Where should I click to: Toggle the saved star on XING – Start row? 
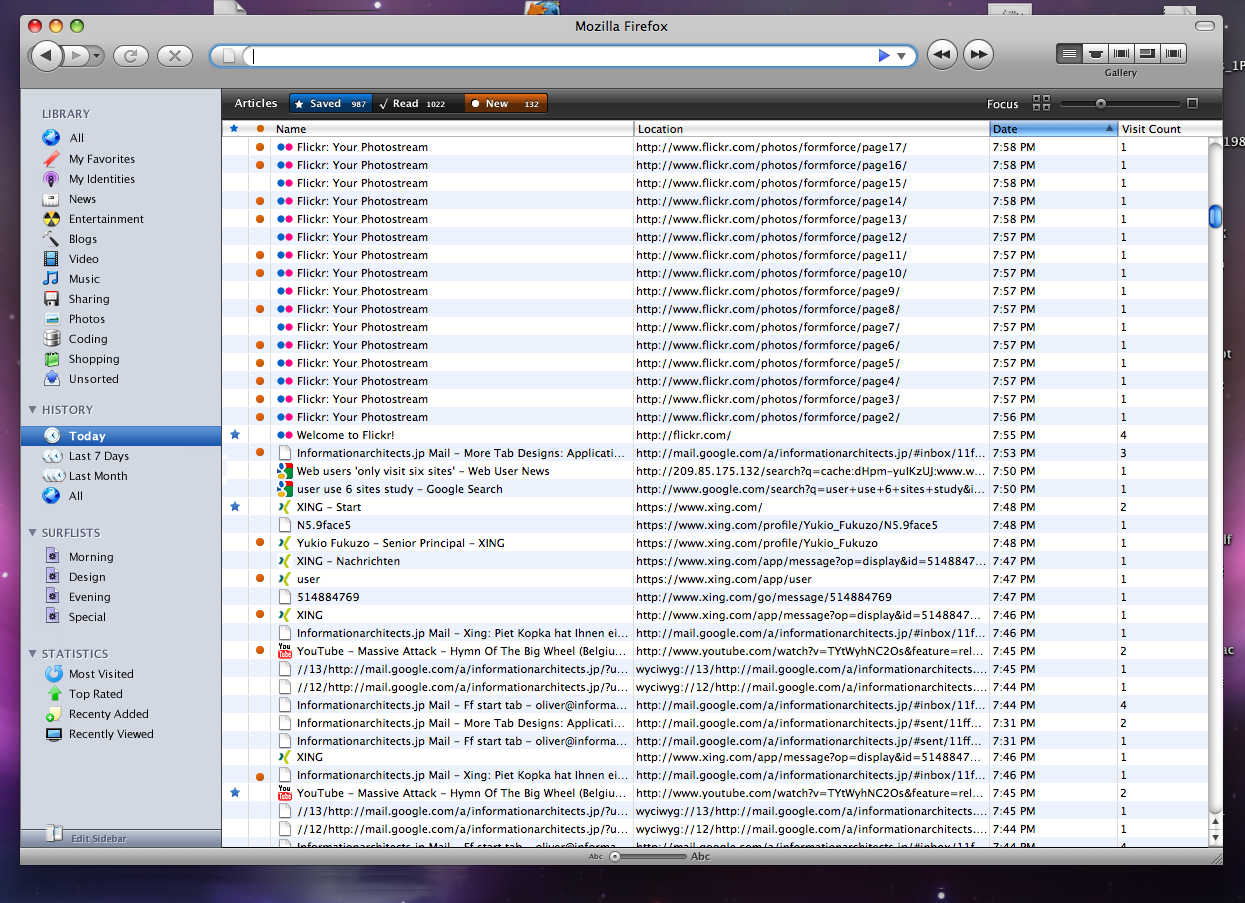[235, 507]
